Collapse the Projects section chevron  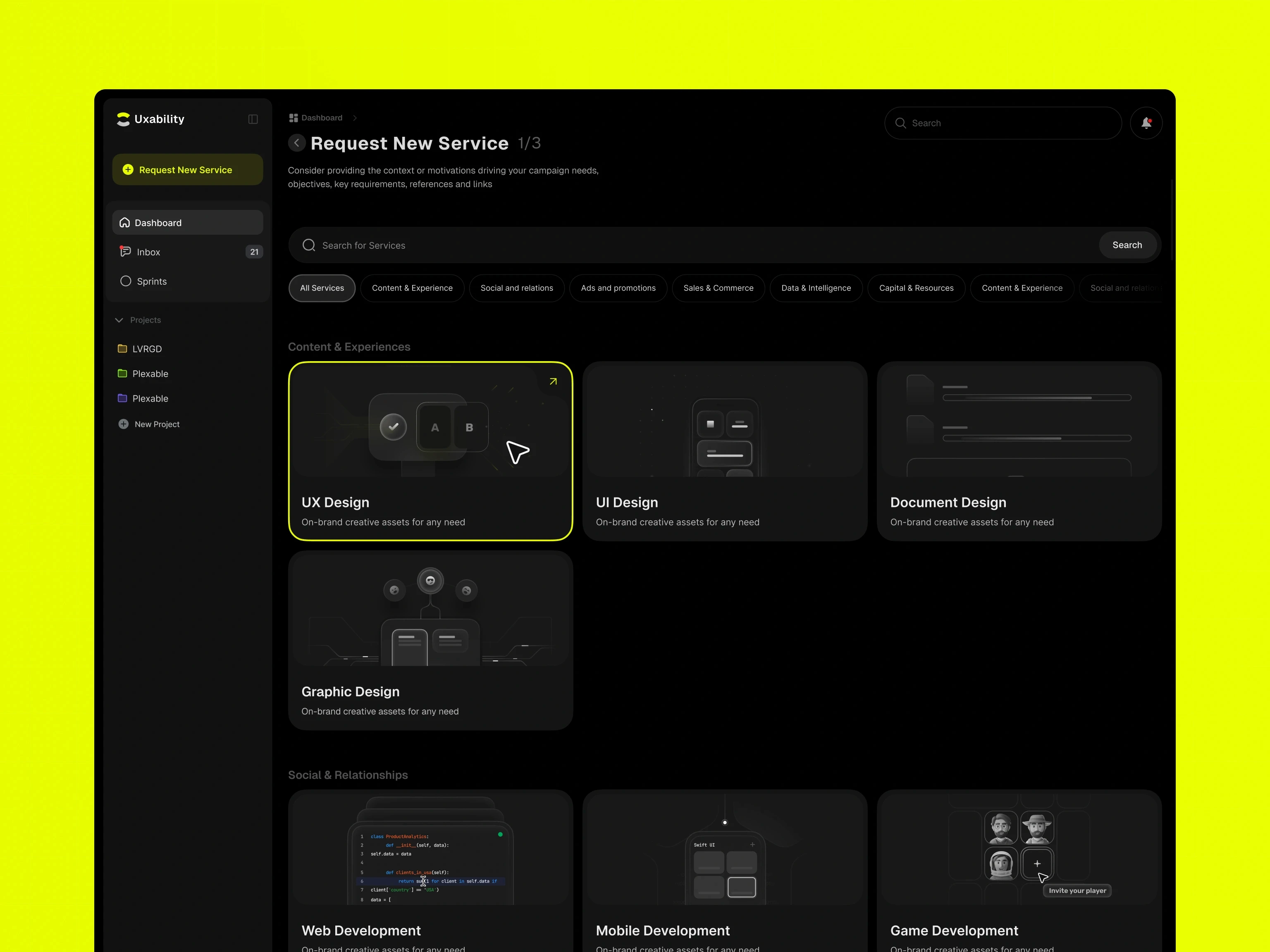[119, 320]
